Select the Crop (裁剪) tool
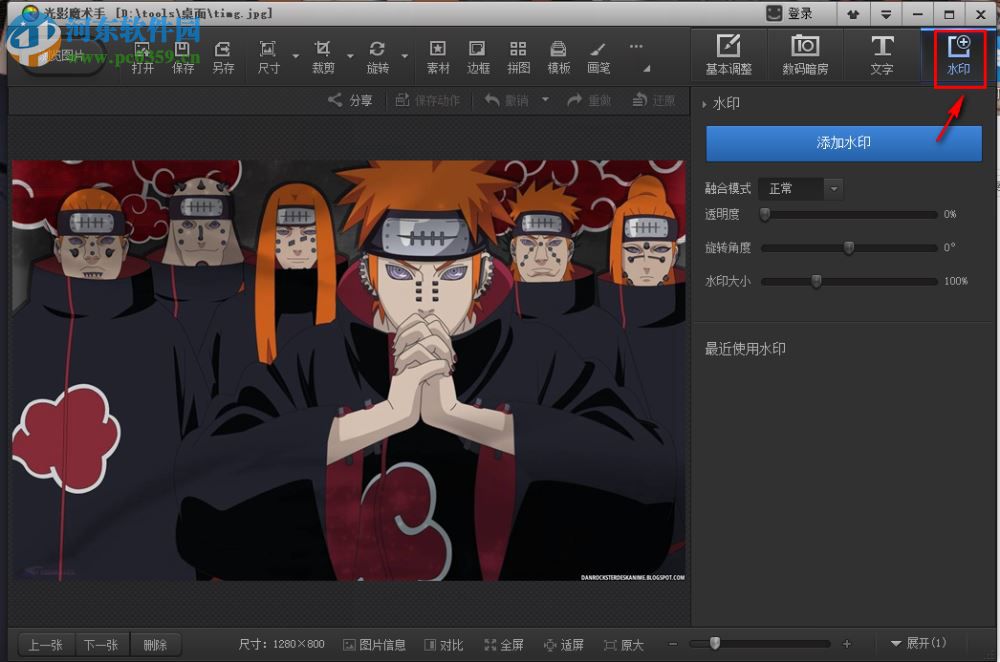Screen dimensions: 1000x662 click(322, 57)
